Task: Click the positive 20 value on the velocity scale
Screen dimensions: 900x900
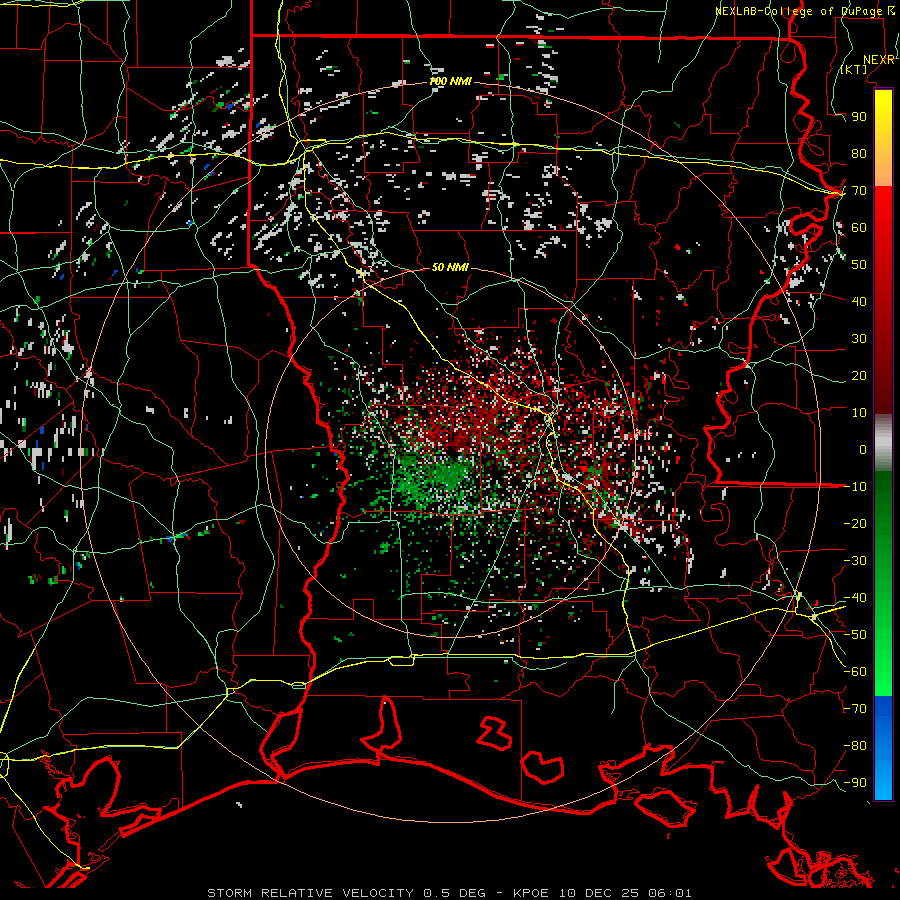Action: tap(859, 375)
